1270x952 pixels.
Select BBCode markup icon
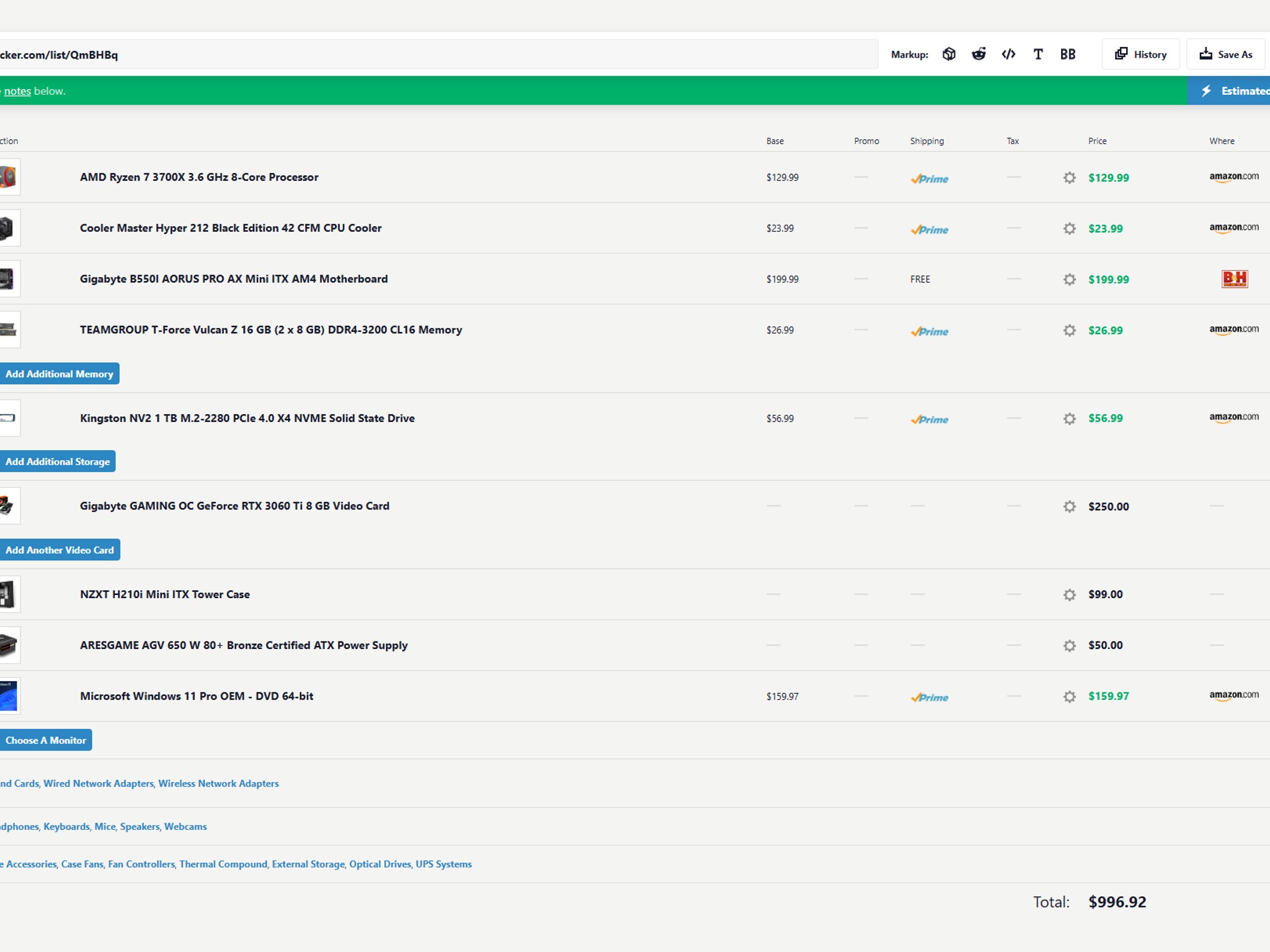click(x=1068, y=54)
